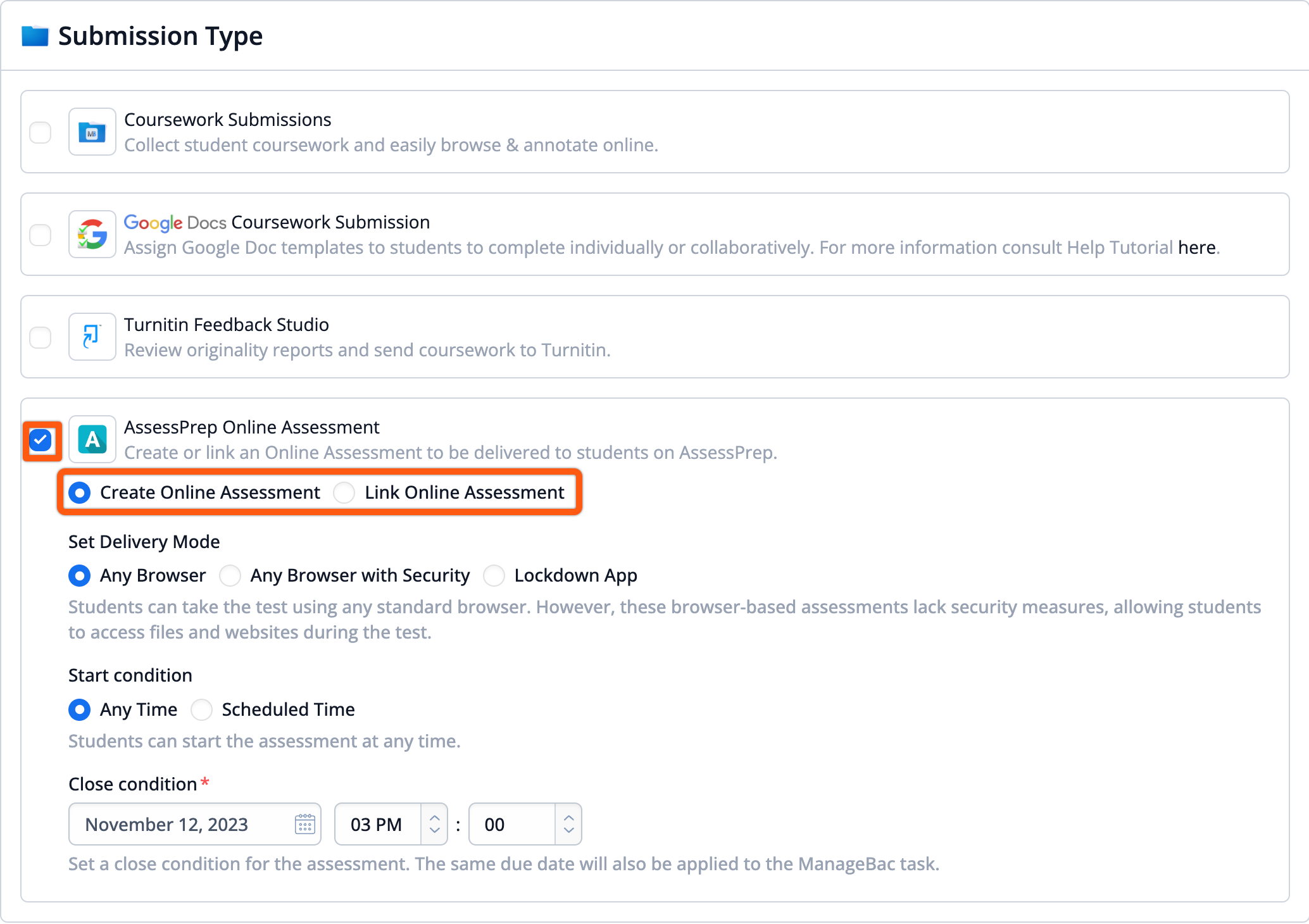Image resolution: width=1309 pixels, height=924 pixels.
Task: Select Create Online Assessment
Action: [79, 492]
